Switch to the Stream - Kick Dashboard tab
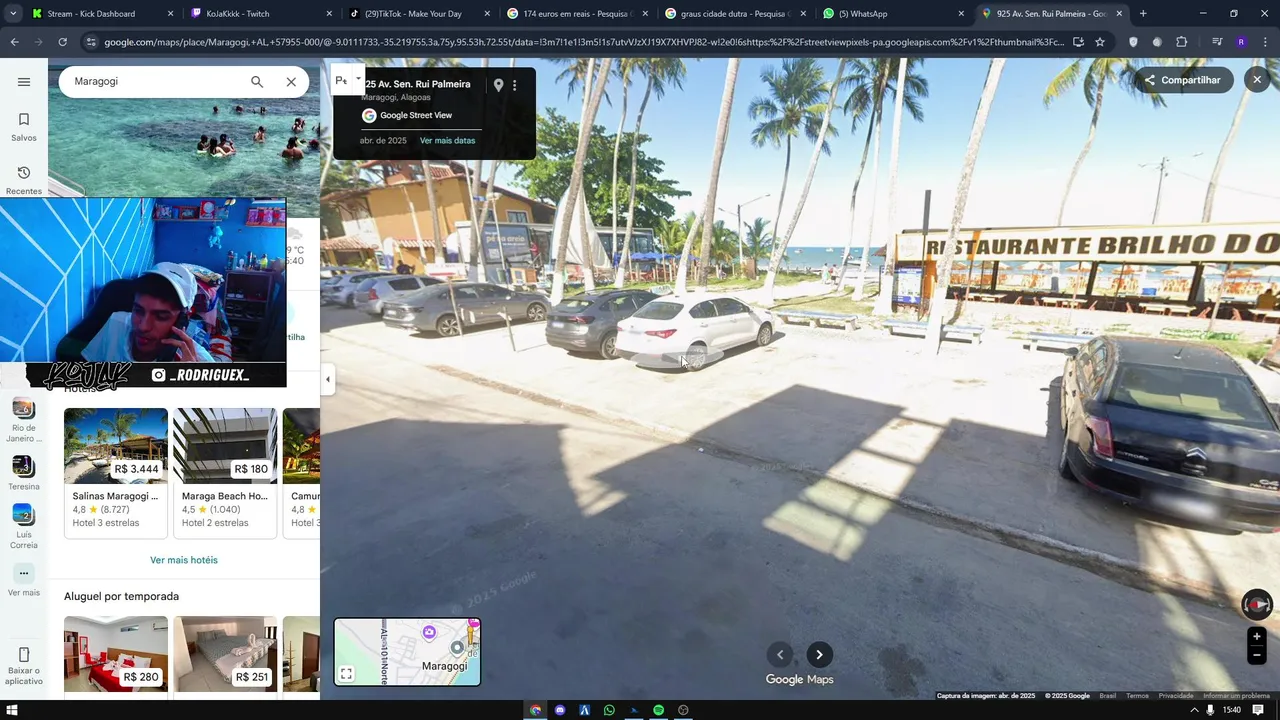This screenshot has width=1280, height=720. (x=100, y=14)
